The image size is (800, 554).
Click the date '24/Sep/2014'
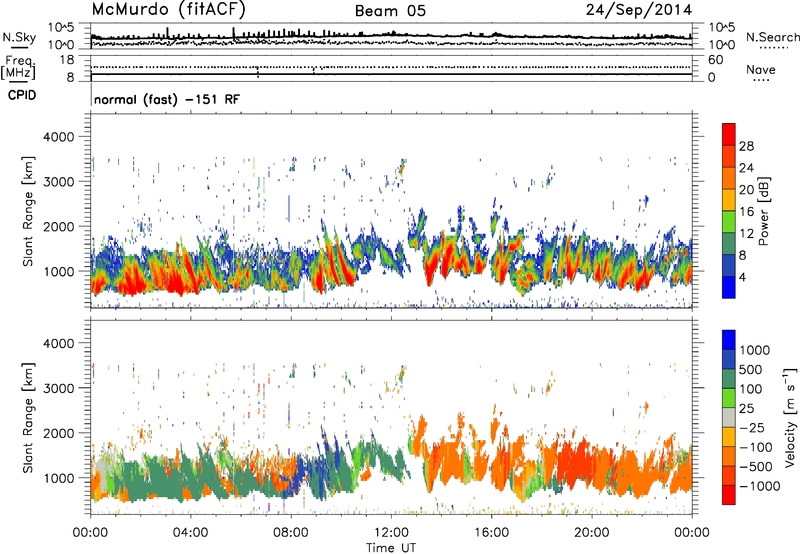click(639, 10)
